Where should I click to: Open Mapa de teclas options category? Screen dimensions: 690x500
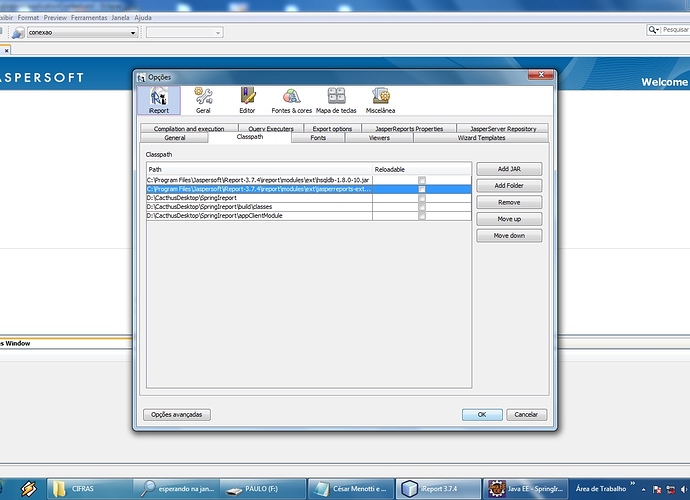pyautogui.click(x=336, y=100)
